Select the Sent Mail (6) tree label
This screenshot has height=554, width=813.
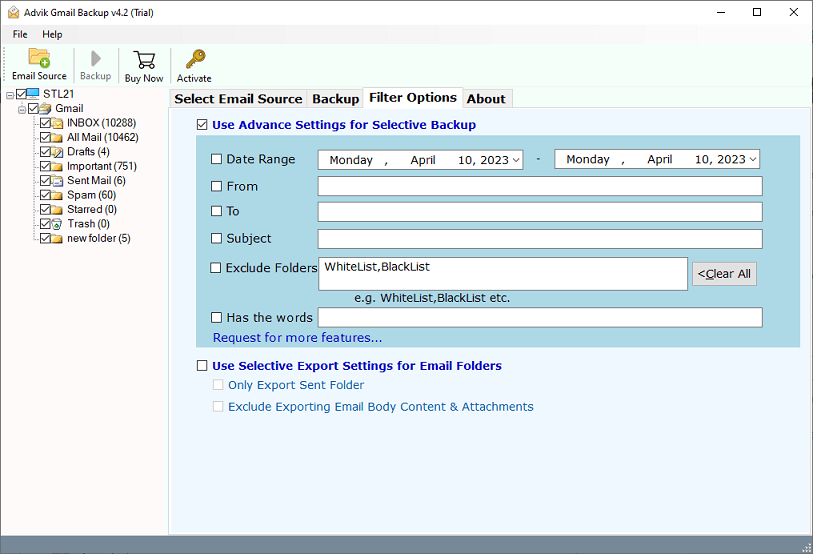pos(96,181)
